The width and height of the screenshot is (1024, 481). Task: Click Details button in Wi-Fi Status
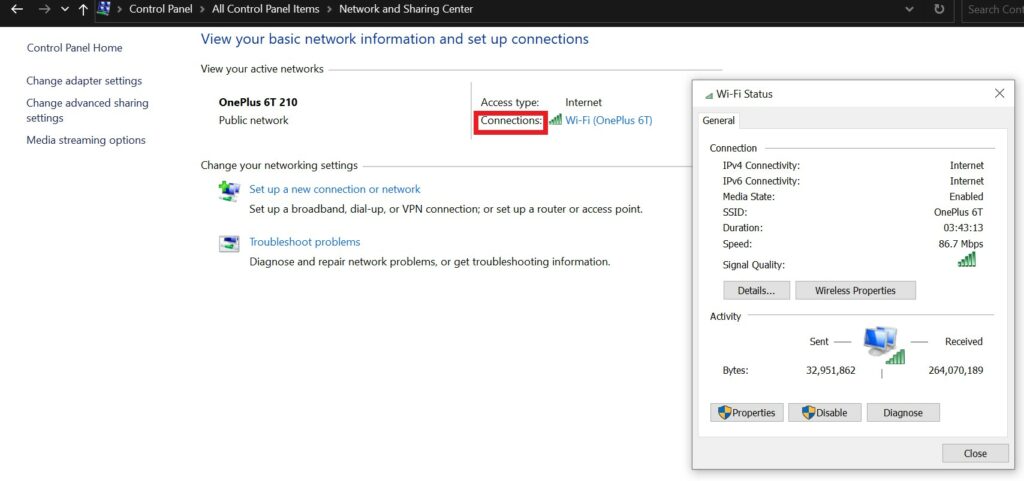[756, 290]
